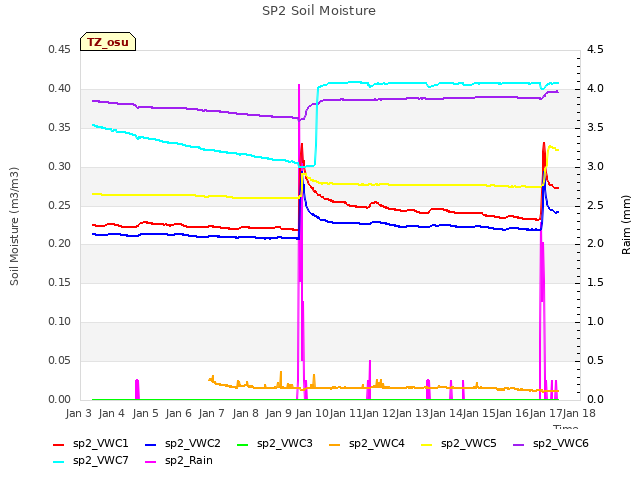The image size is (640, 480).
Task: Click the TZ_osu annotation box
Action: click(x=108, y=42)
